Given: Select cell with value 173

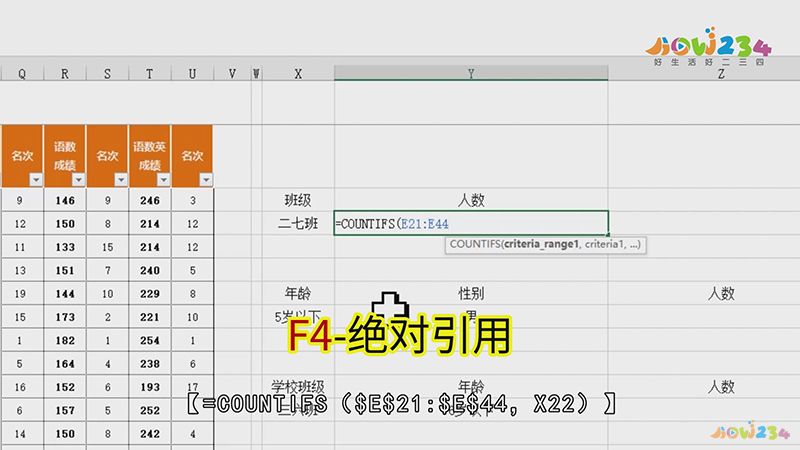Looking at the screenshot, I should [x=65, y=317].
